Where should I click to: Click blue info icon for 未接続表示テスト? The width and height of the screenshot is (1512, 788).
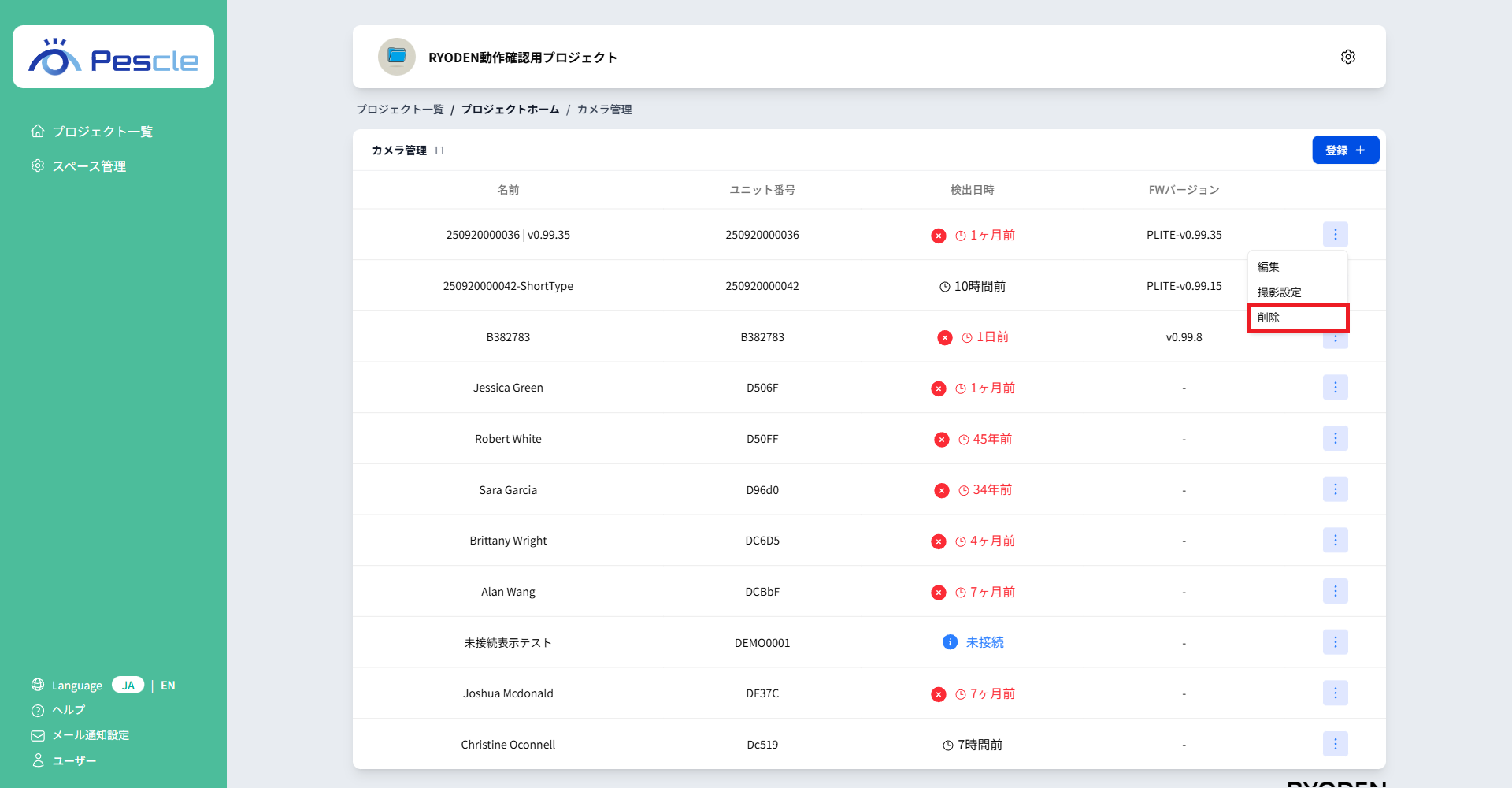[950, 642]
